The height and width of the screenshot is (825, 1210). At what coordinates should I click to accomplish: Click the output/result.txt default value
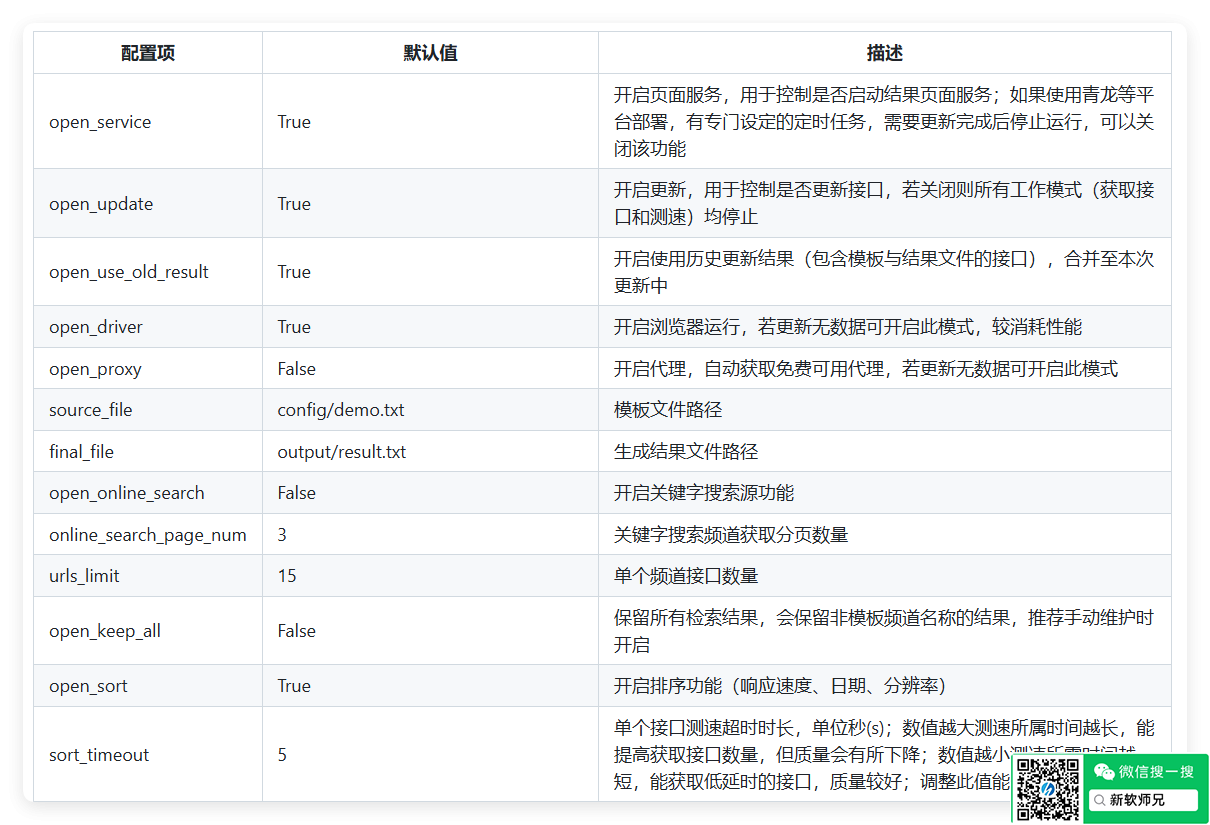(342, 452)
